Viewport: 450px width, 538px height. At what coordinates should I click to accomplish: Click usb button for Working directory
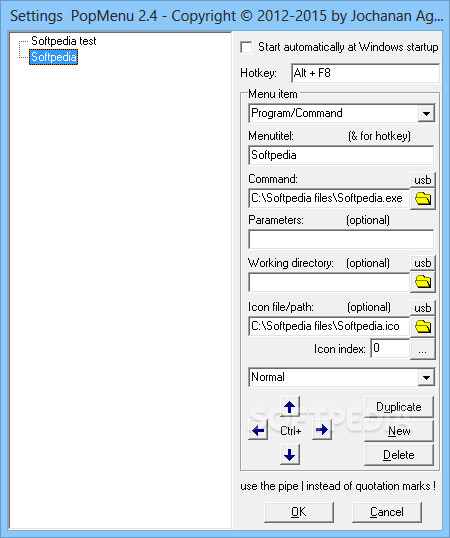click(x=423, y=263)
